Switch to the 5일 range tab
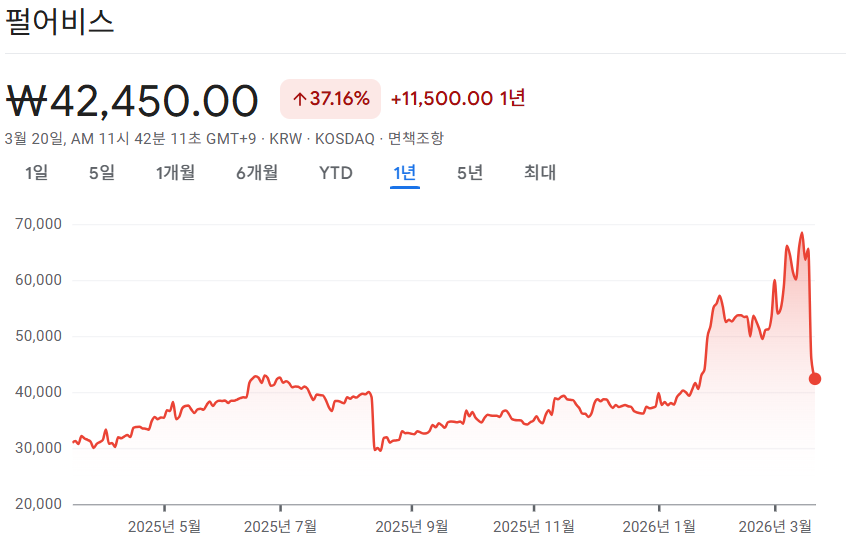This screenshot has width=846, height=555. point(101,173)
